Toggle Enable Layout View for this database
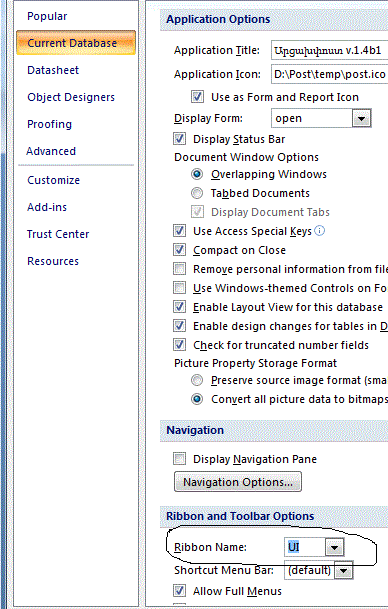 point(179,307)
